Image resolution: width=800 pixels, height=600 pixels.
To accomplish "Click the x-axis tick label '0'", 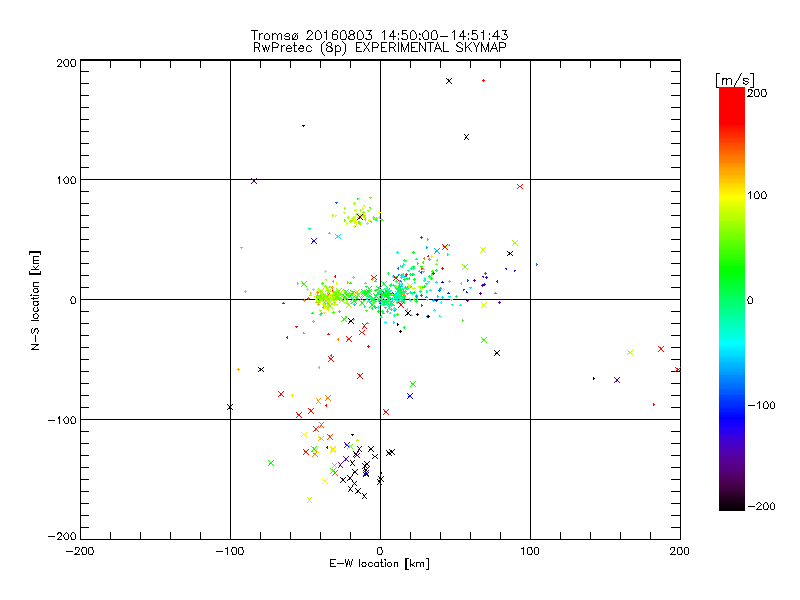I will pos(380,551).
